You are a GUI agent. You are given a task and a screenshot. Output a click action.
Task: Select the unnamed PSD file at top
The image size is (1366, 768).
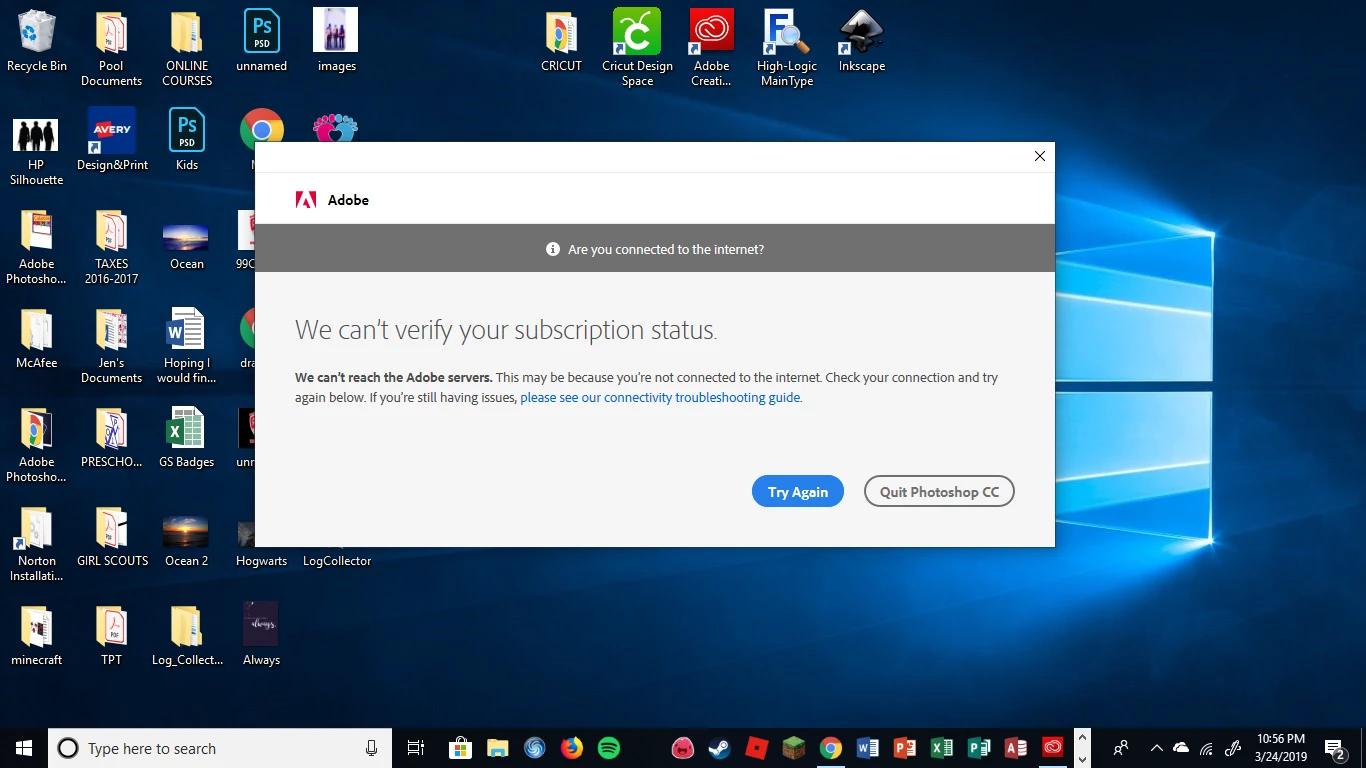coord(262,41)
